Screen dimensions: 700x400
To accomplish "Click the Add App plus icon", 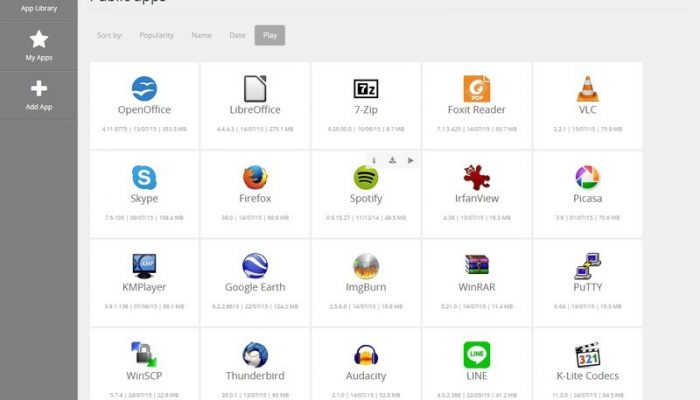I will click(39, 88).
